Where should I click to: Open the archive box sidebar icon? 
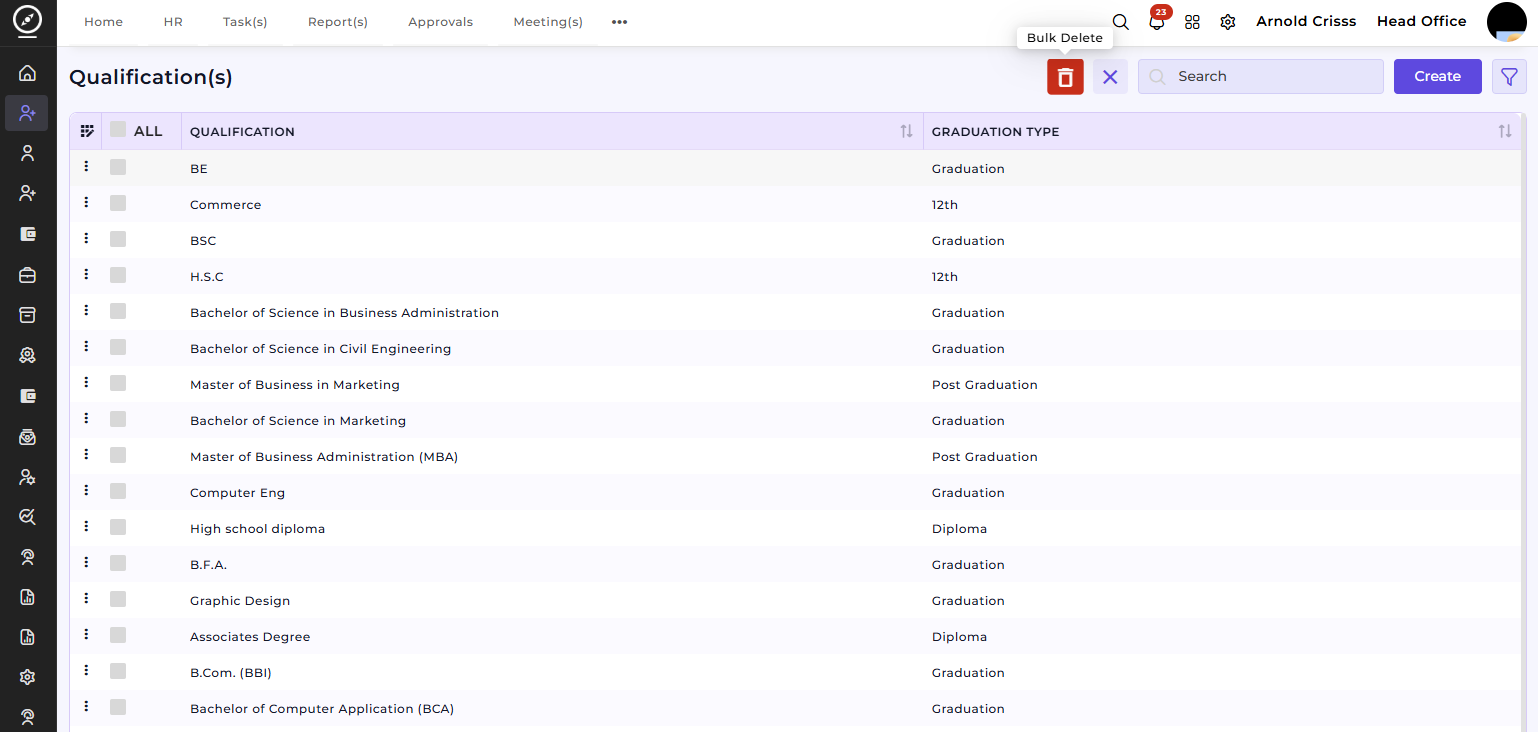point(27,315)
